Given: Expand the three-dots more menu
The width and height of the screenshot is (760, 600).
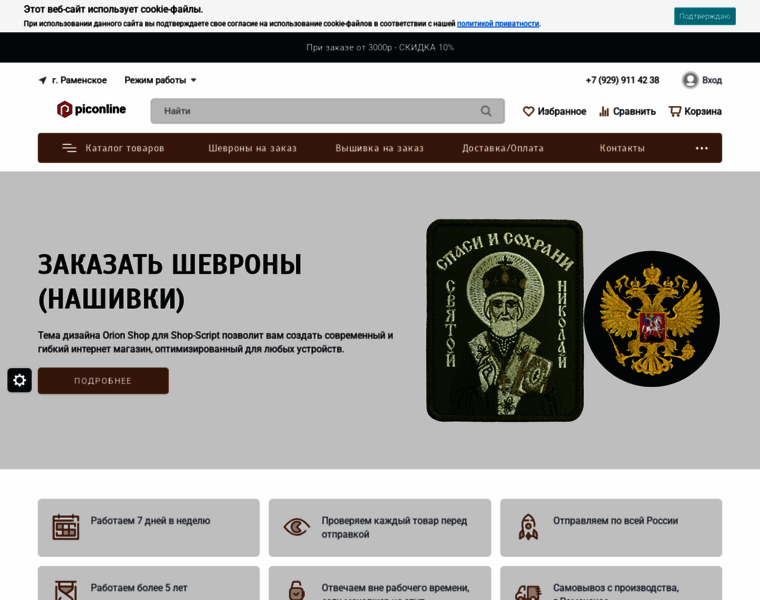Looking at the screenshot, I should tap(702, 148).
